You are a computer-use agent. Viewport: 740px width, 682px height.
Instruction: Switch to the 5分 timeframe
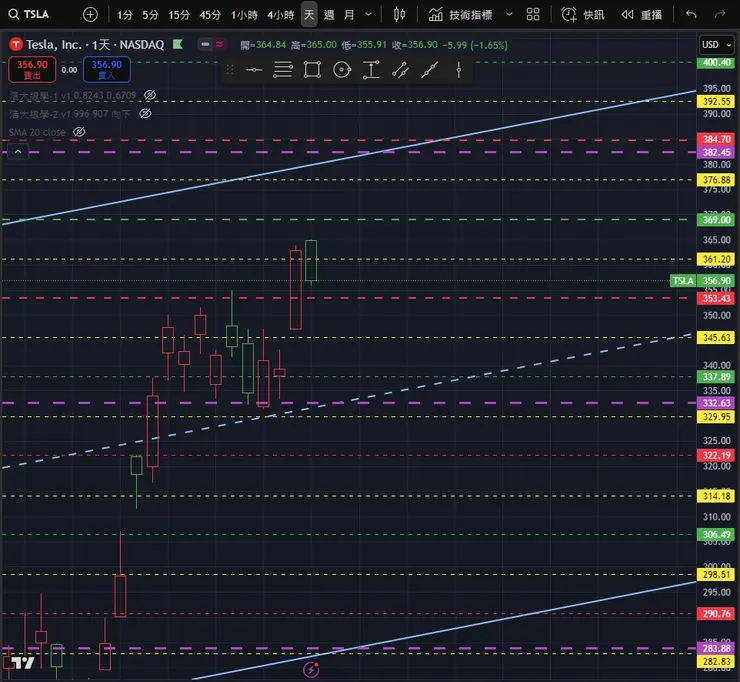click(150, 15)
